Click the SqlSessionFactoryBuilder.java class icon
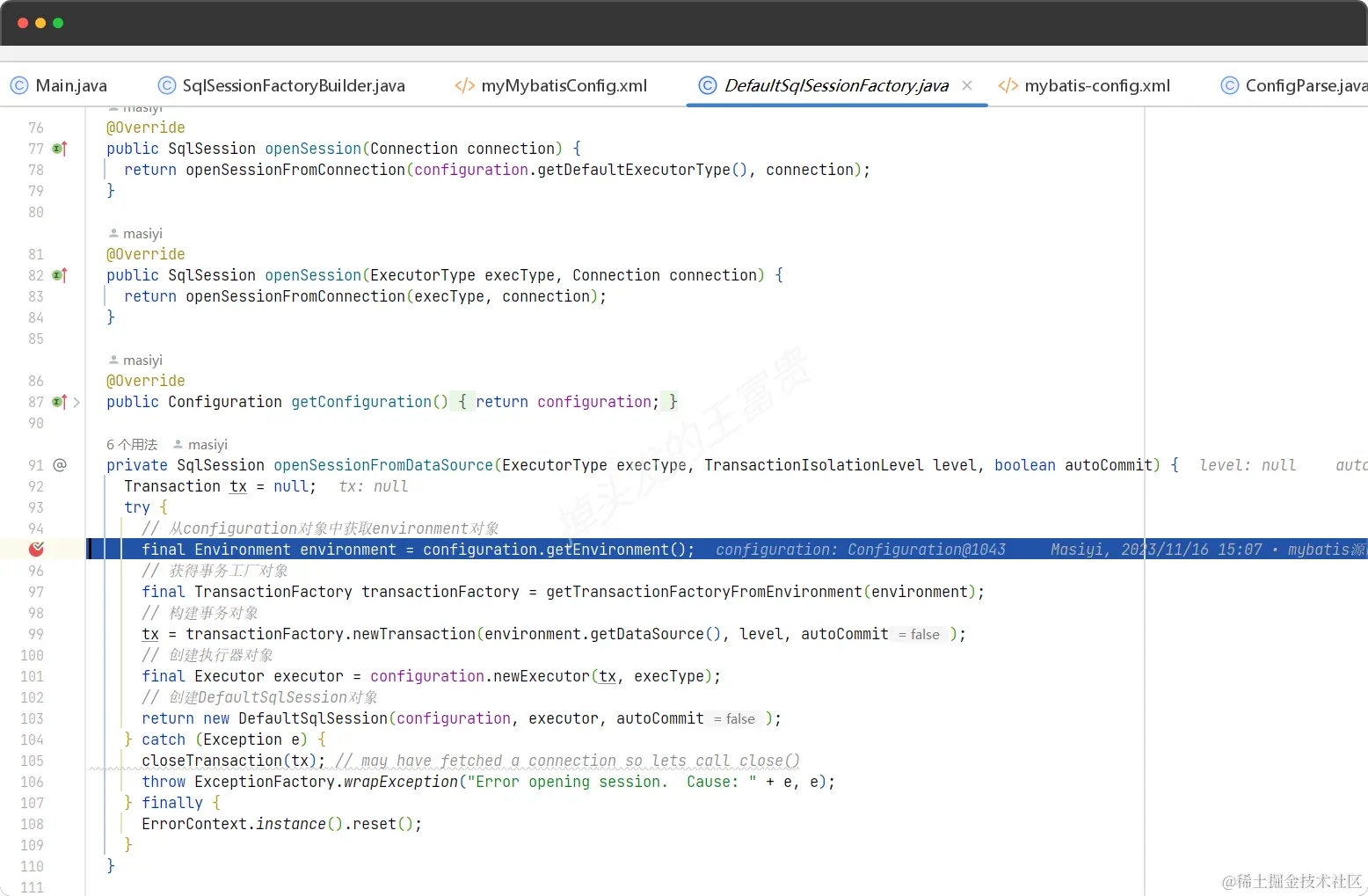Viewport: 1368px width, 896px height. pyautogui.click(x=167, y=85)
